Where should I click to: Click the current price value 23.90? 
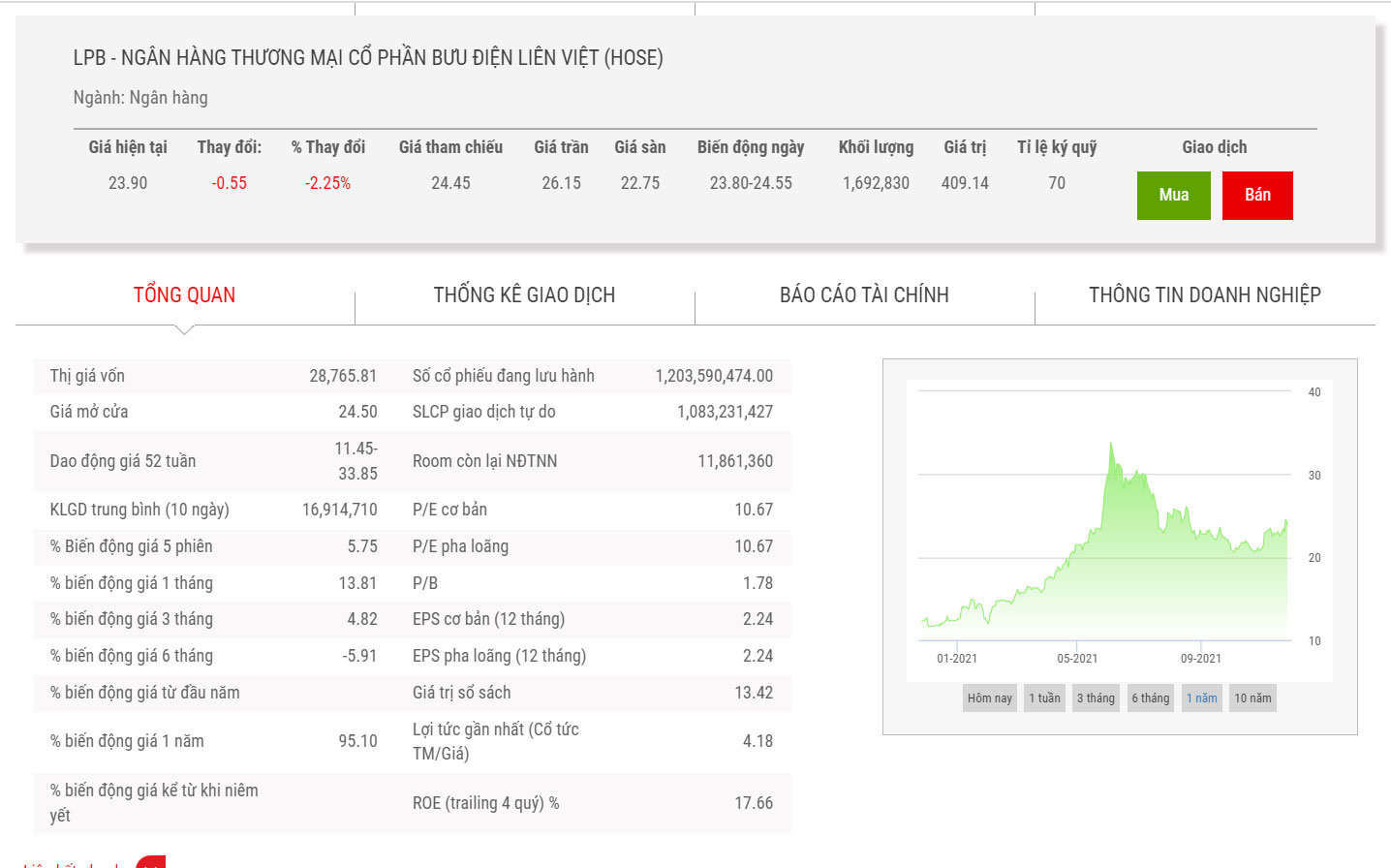pyautogui.click(x=128, y=183)
